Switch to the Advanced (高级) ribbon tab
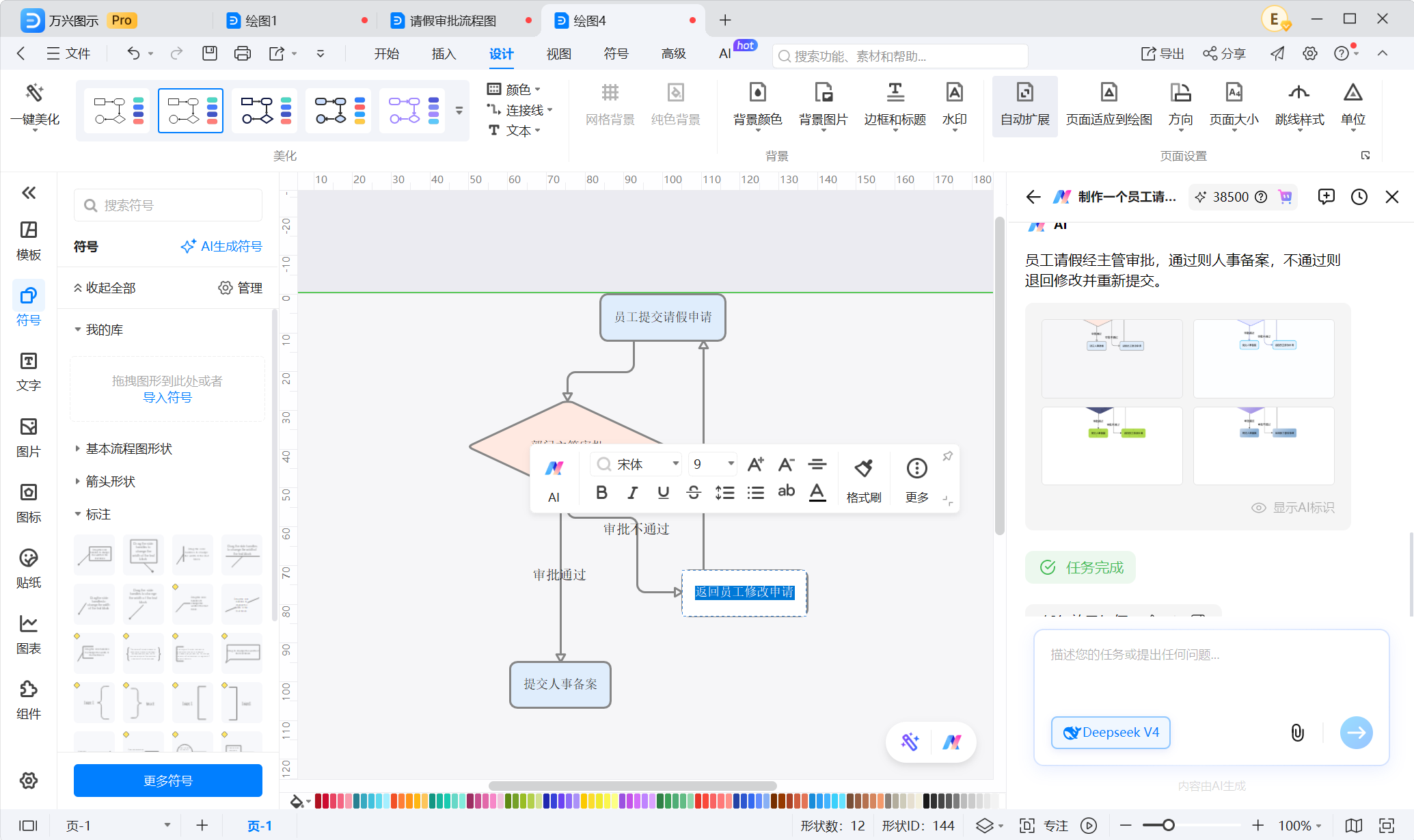1414x840 pixels. coord(673,53)
